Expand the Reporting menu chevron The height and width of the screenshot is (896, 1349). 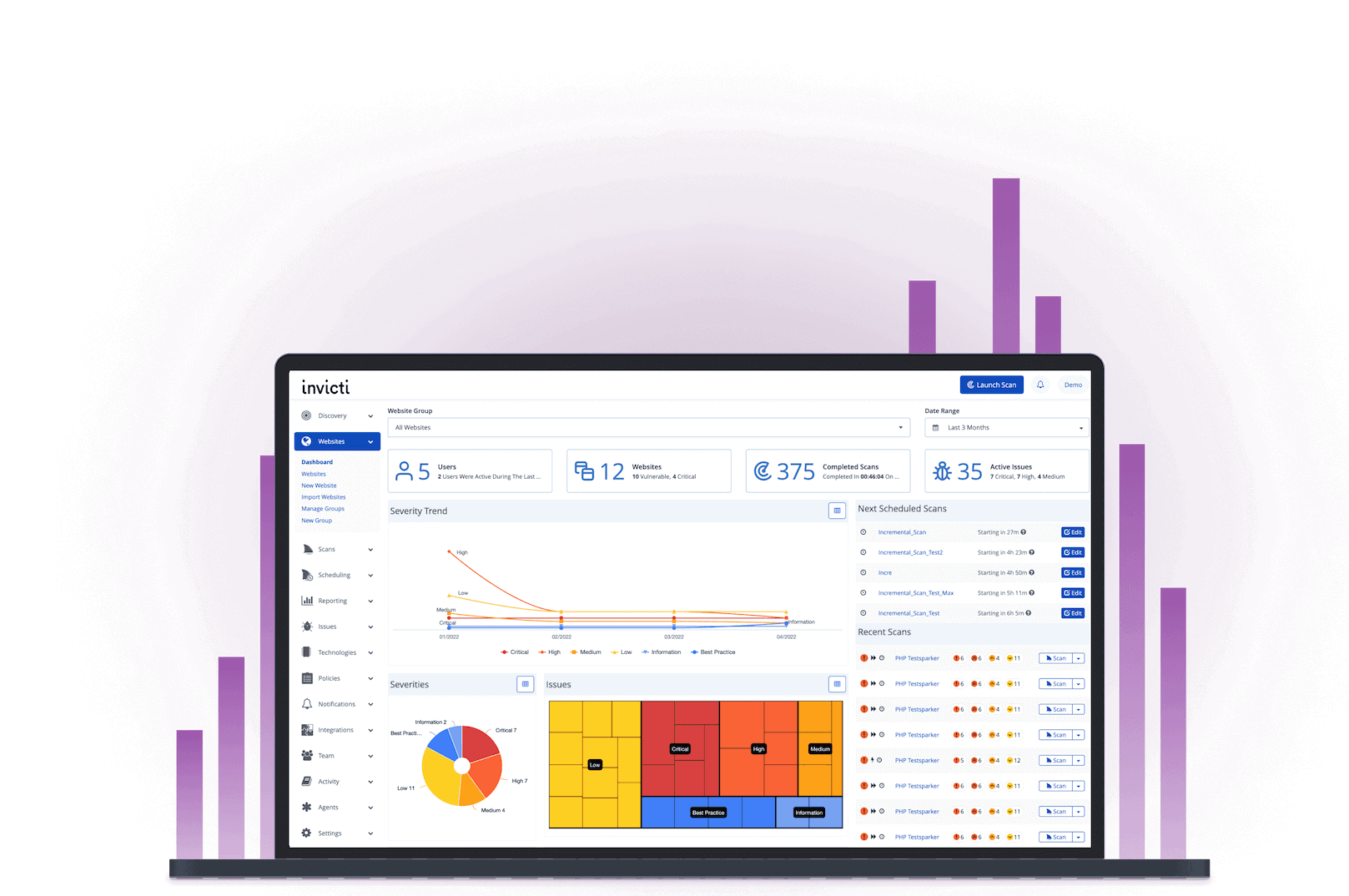point(370,602)
